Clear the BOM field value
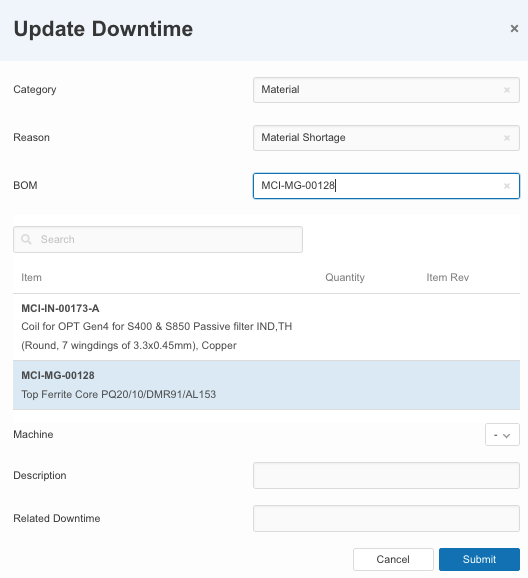Viewport: 528px width, 578px height. point(507,186)
